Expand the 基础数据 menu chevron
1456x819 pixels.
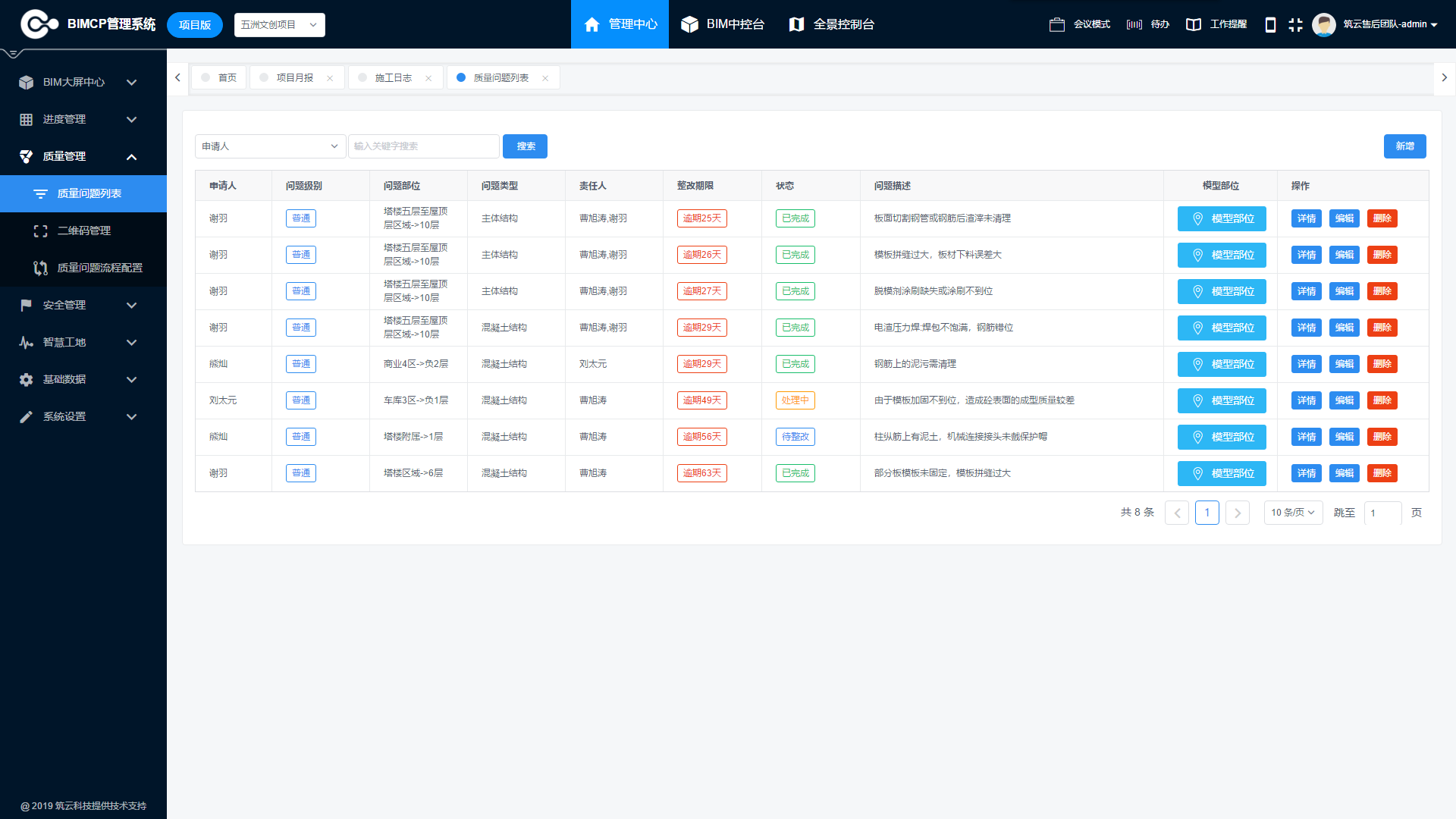point(131,379)
